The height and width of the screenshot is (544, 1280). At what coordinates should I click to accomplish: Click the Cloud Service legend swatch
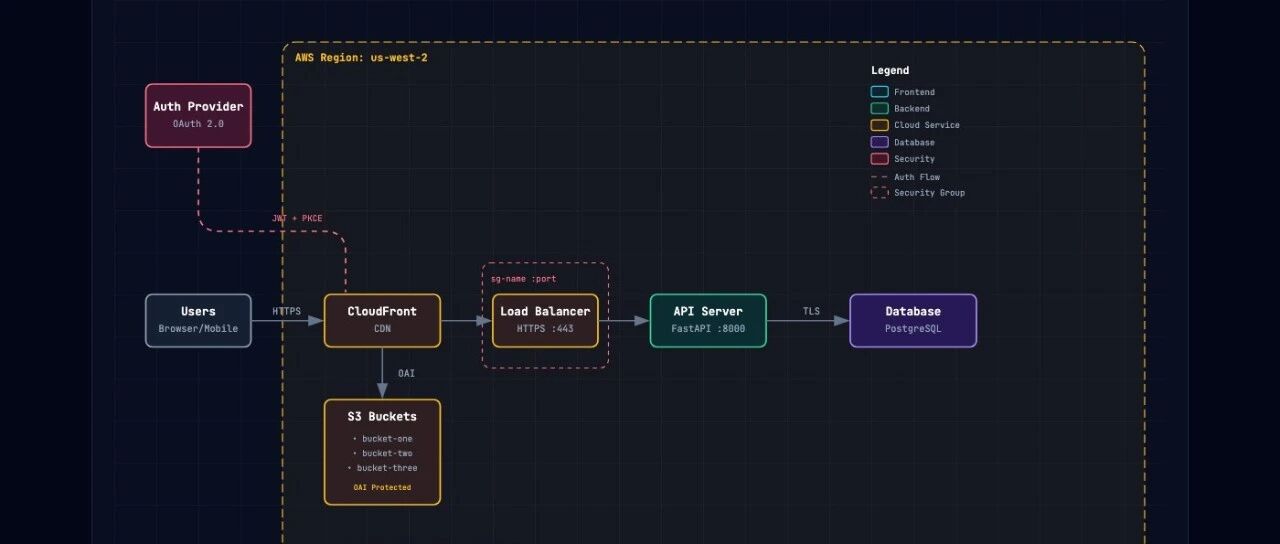tap(879, 125)
